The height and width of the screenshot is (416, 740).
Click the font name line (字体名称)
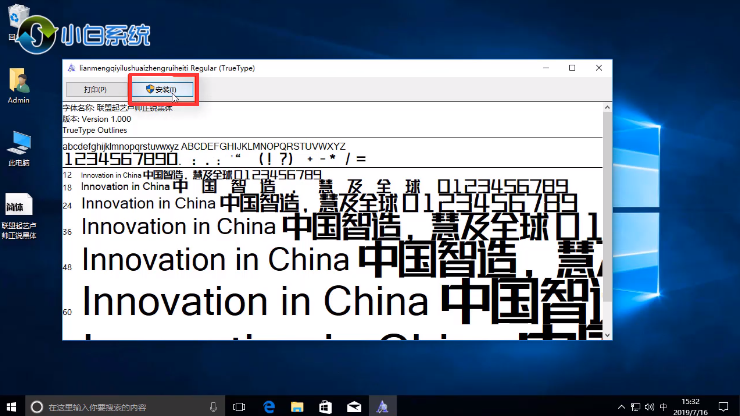(x=118, y=108)
